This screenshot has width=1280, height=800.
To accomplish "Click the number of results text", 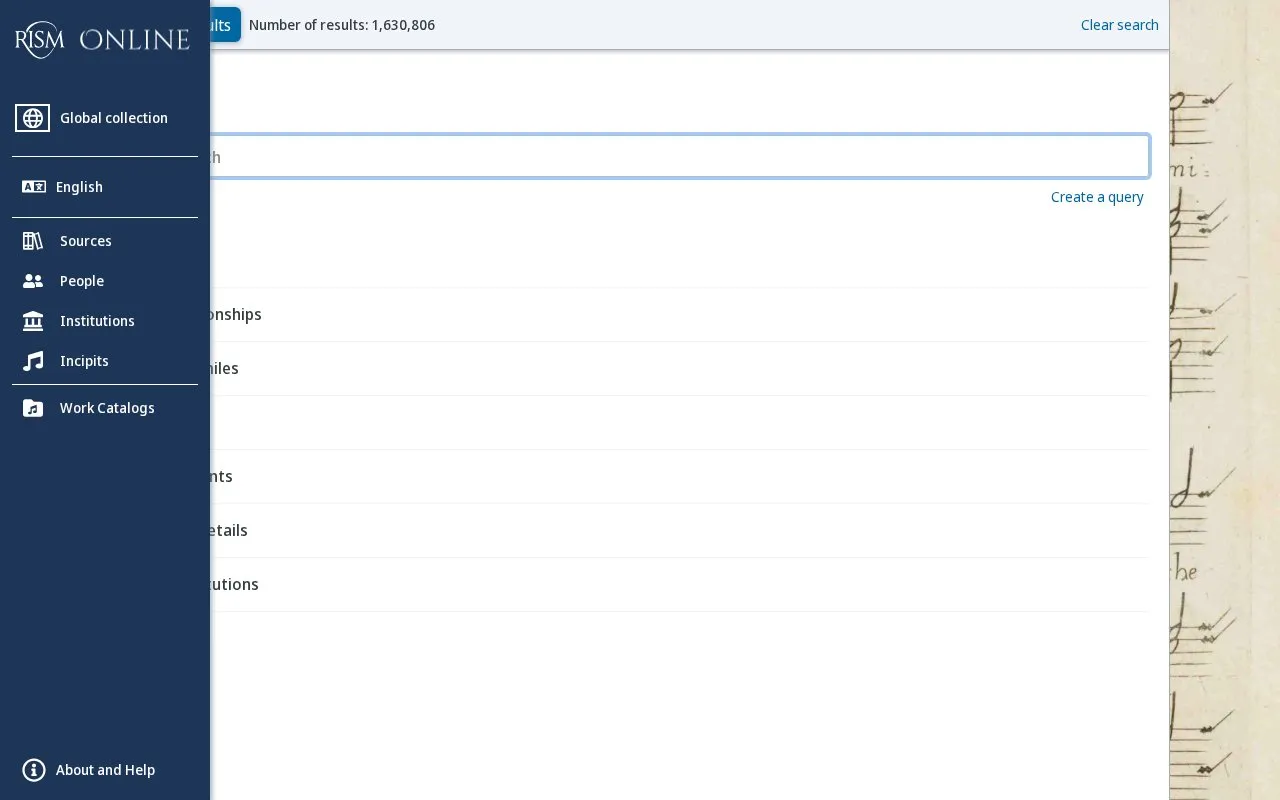I will click(342, 25).
